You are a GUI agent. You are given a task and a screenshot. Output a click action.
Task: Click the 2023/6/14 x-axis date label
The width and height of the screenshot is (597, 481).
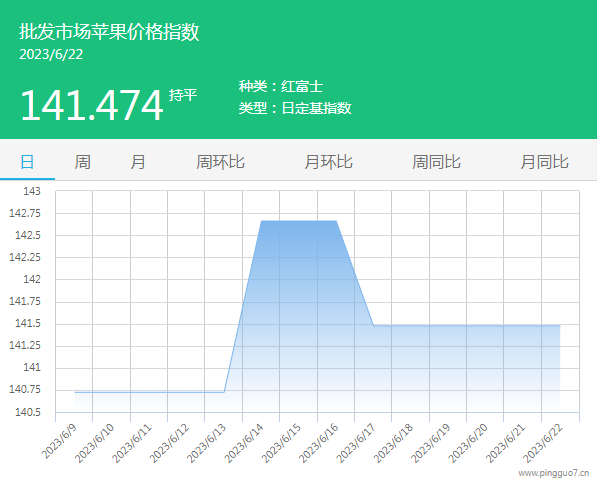(x=244, y=443)
